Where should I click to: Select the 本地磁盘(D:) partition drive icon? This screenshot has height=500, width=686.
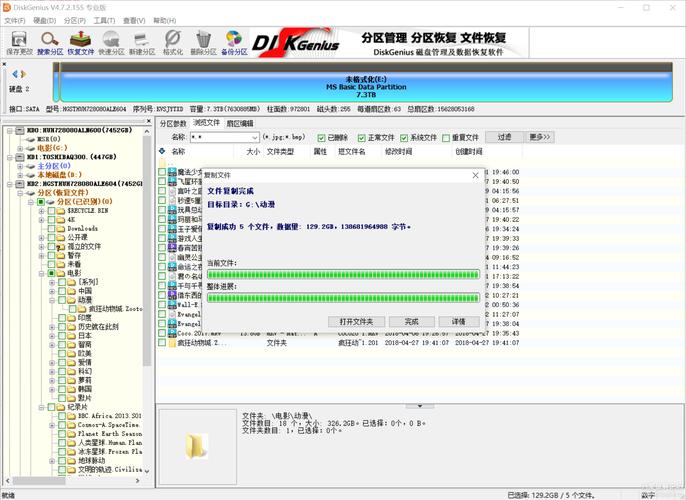pos(30,175)
